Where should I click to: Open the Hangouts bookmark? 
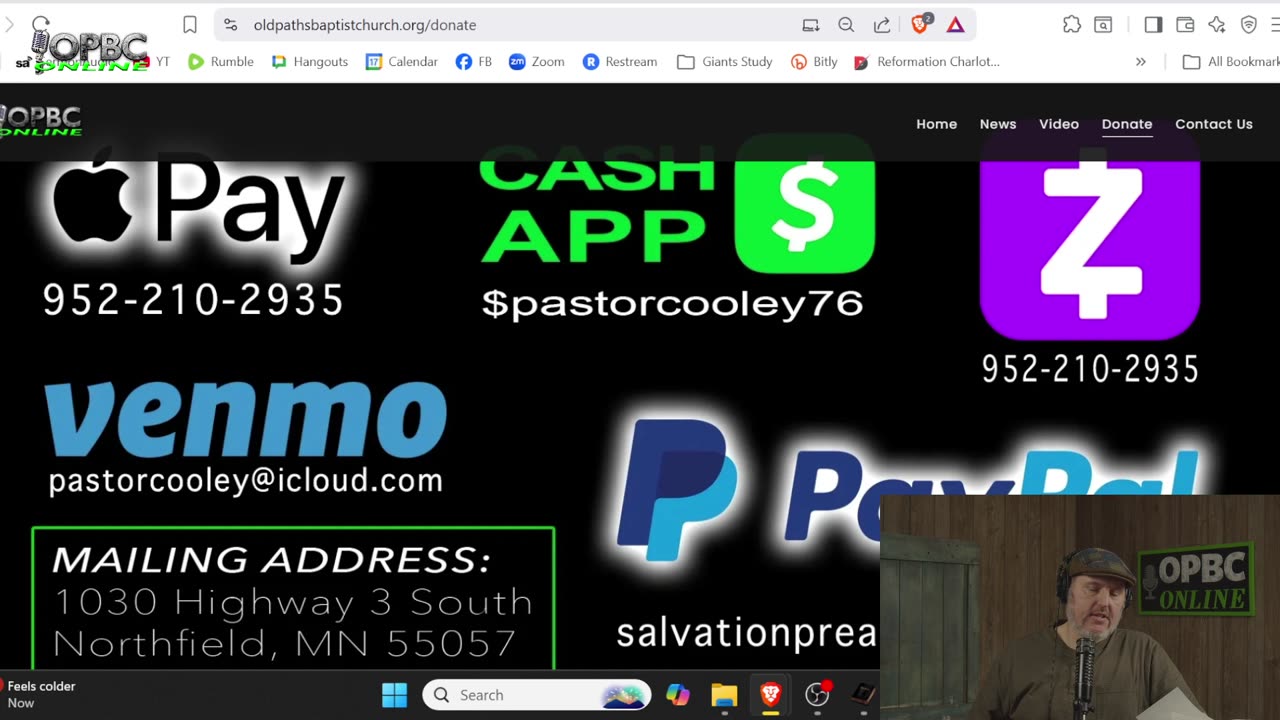[x=310, y=62]
